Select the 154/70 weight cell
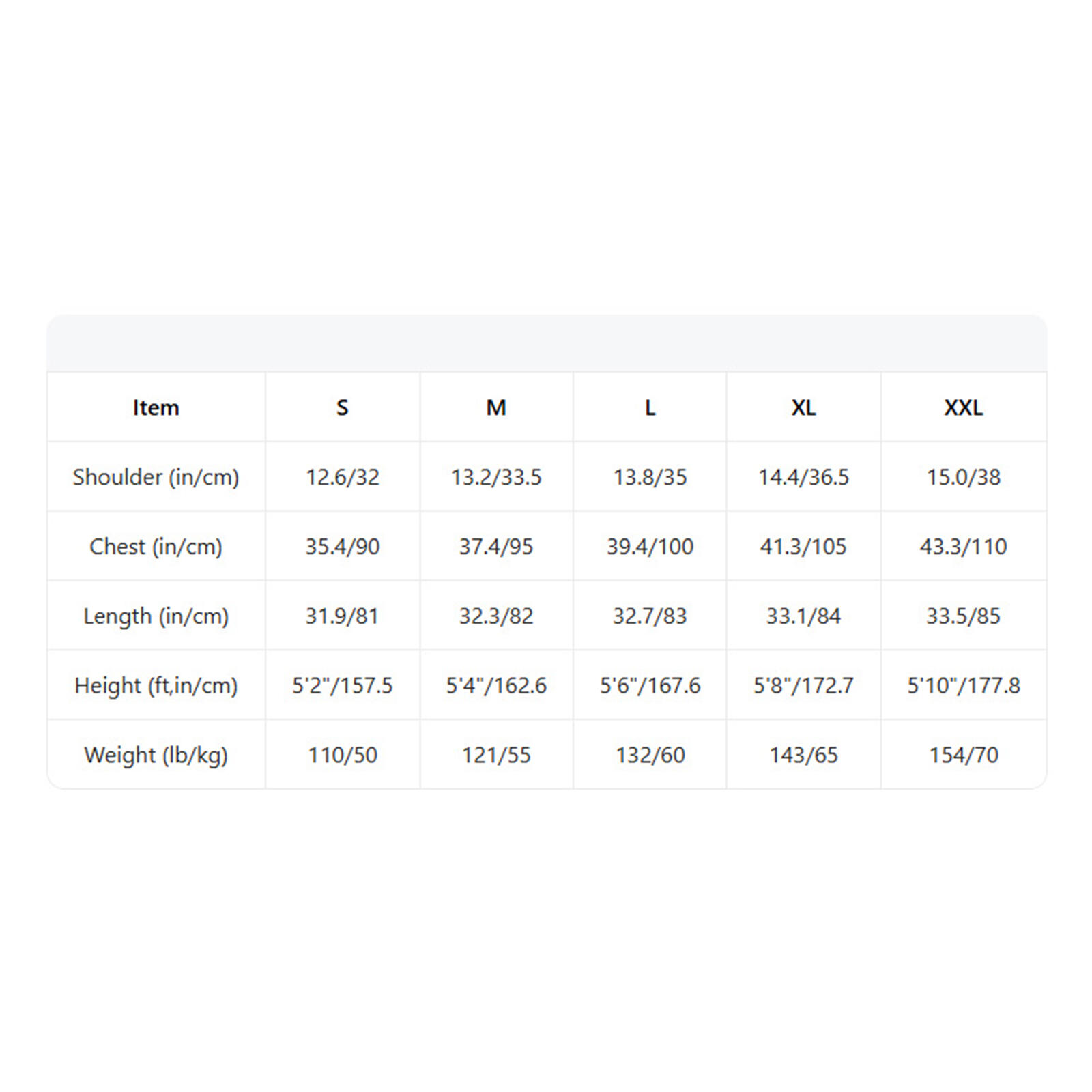1092x1092 pixels. click(x=963, y=756)
